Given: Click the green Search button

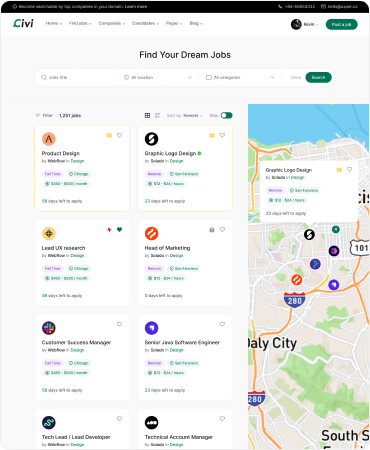Looking at the screenshot, I should 318,77.
